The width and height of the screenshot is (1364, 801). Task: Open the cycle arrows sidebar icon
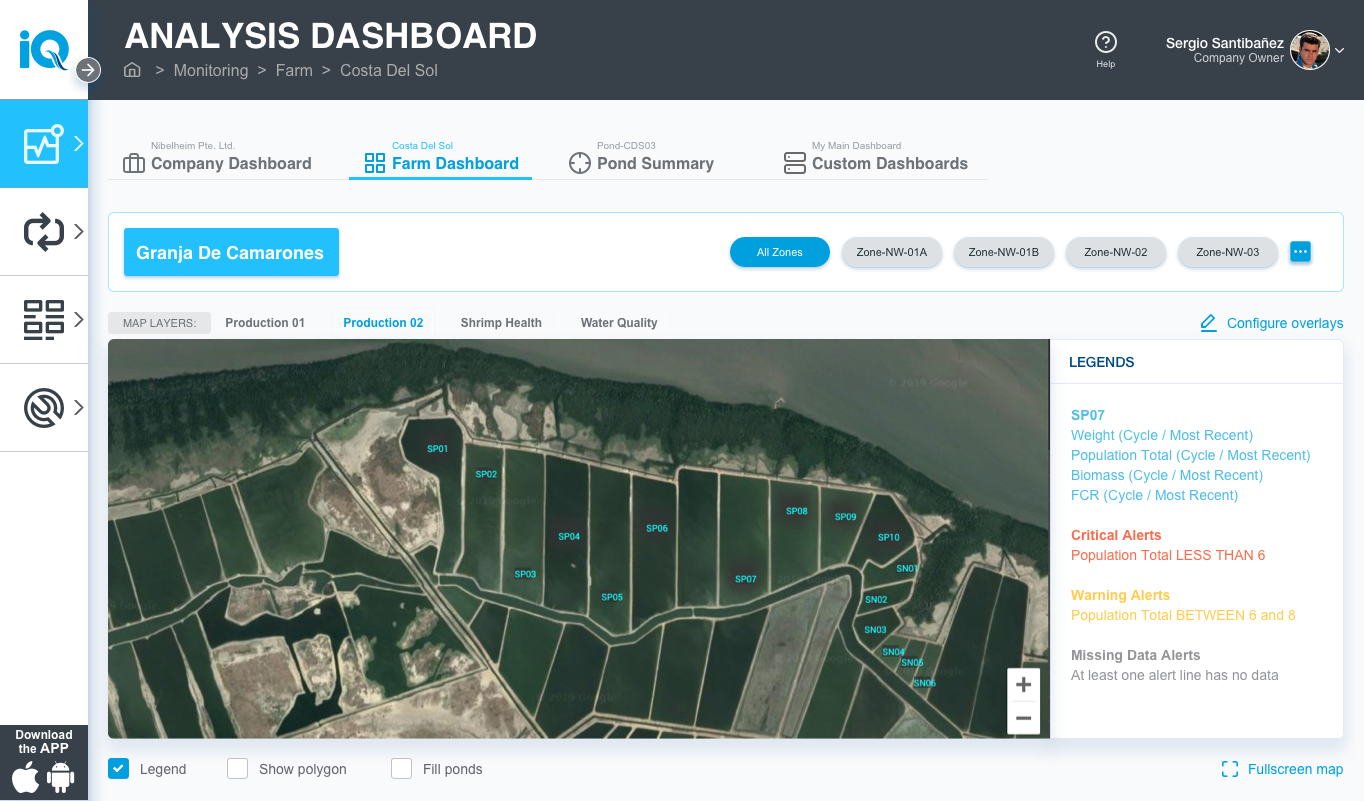click(44, 232)
